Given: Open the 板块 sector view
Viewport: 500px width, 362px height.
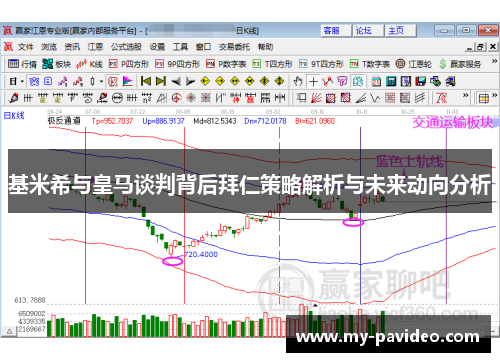Looking at the screenshot, I should click(x=57, y=64).
